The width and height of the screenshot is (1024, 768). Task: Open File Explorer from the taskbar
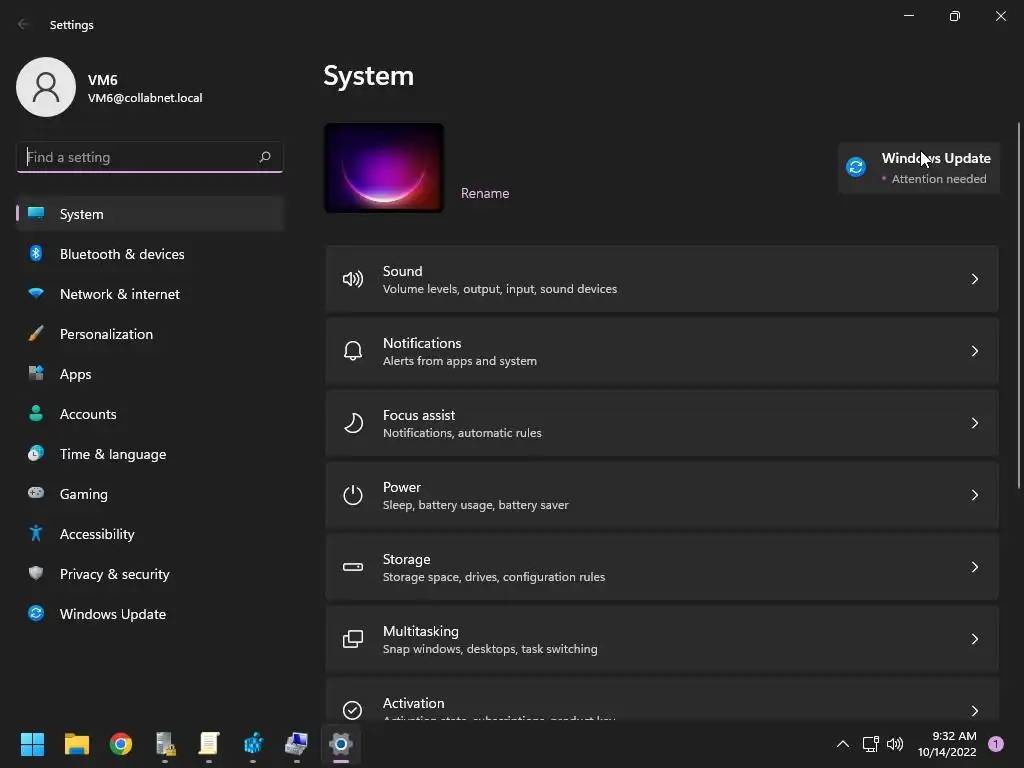[76, 744]
